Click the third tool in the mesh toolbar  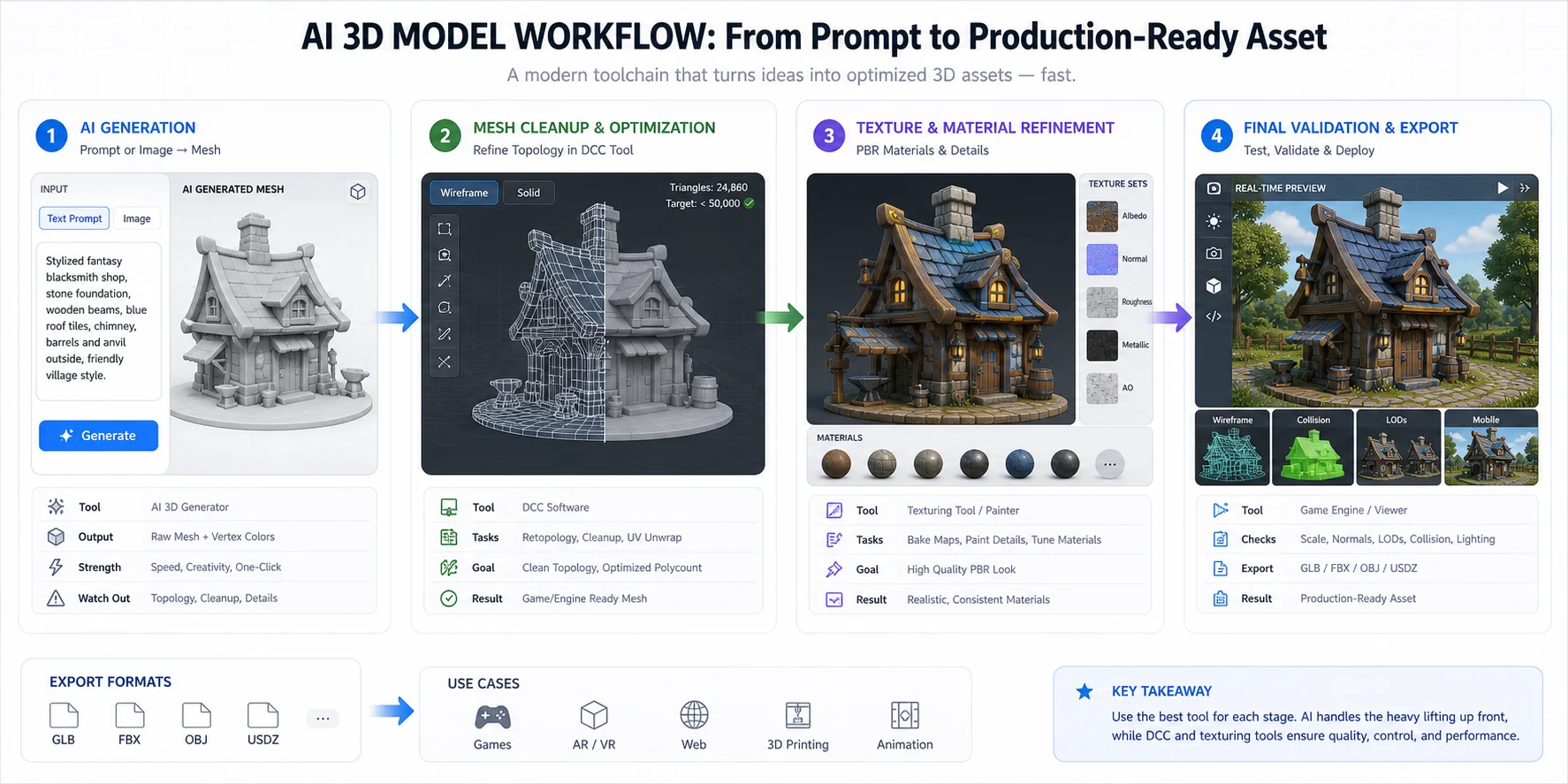coord(445,281)
